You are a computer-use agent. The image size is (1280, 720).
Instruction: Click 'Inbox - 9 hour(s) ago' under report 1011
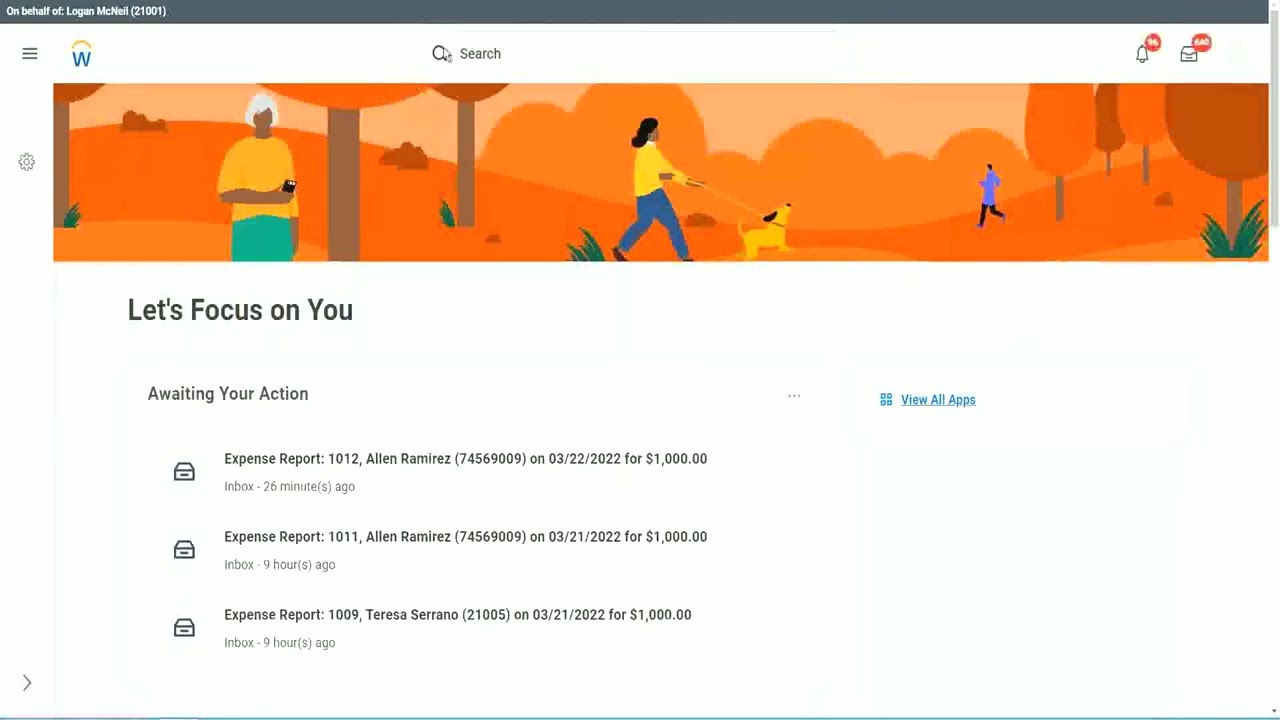coord(279,565)
